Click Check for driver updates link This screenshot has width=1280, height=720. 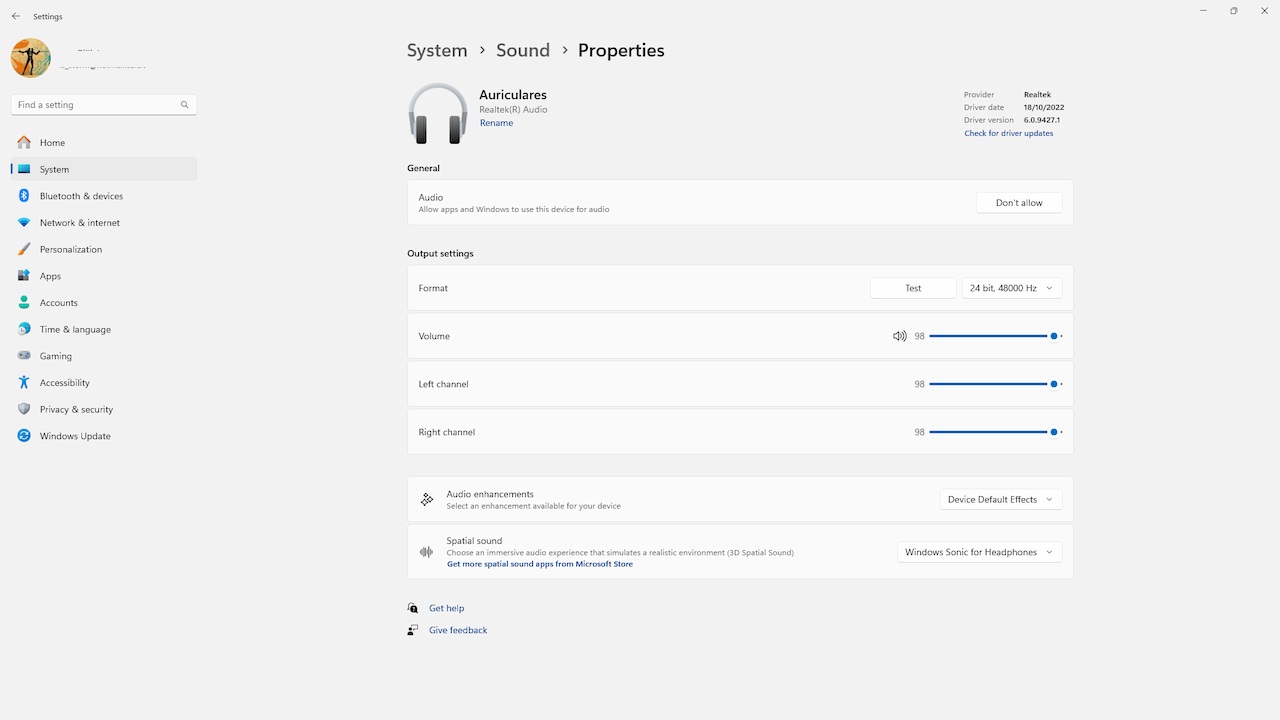point(1008,133)
